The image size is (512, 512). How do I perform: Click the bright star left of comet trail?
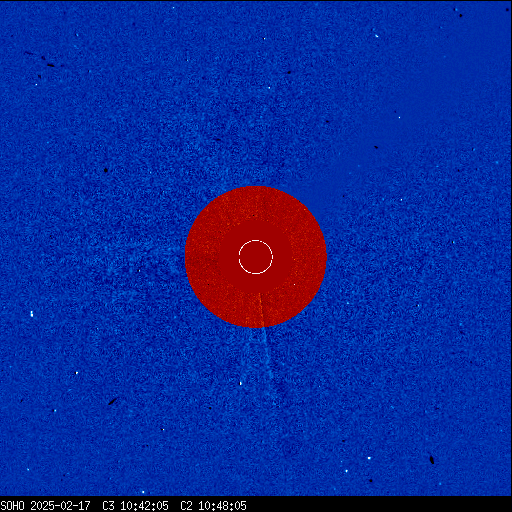[x=240, y=384]
